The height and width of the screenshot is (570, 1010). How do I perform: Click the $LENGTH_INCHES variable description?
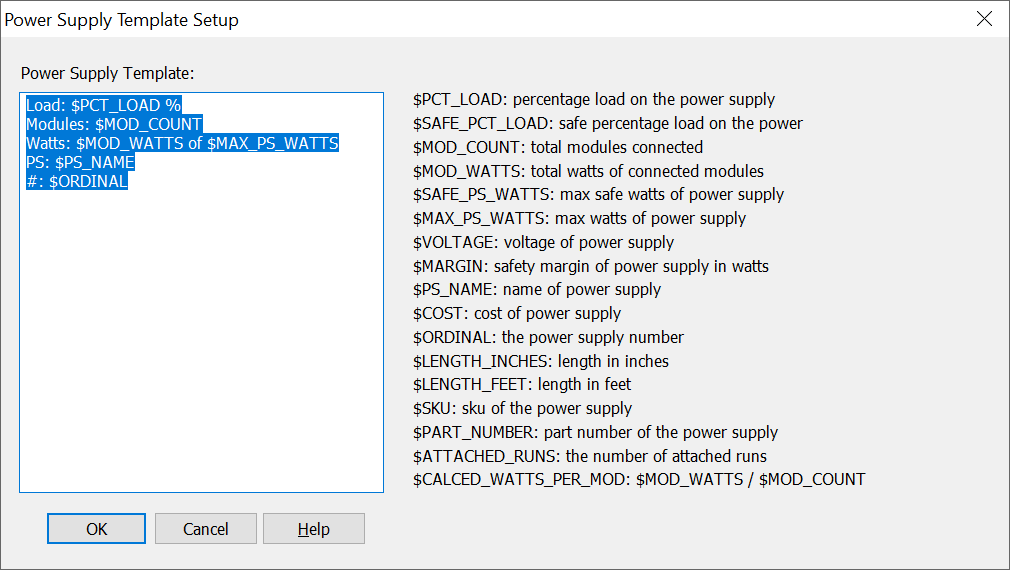click(x=540, y=361)
